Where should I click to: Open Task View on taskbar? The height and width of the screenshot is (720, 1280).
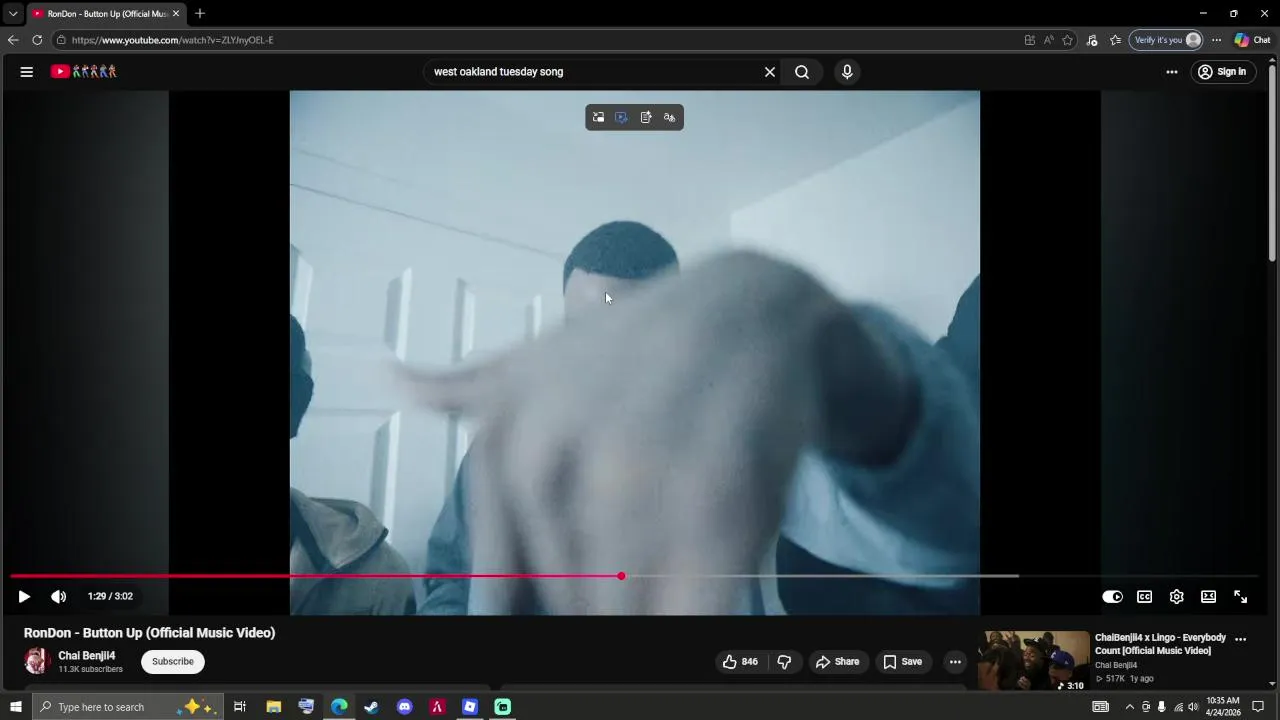tap(240, 707)
